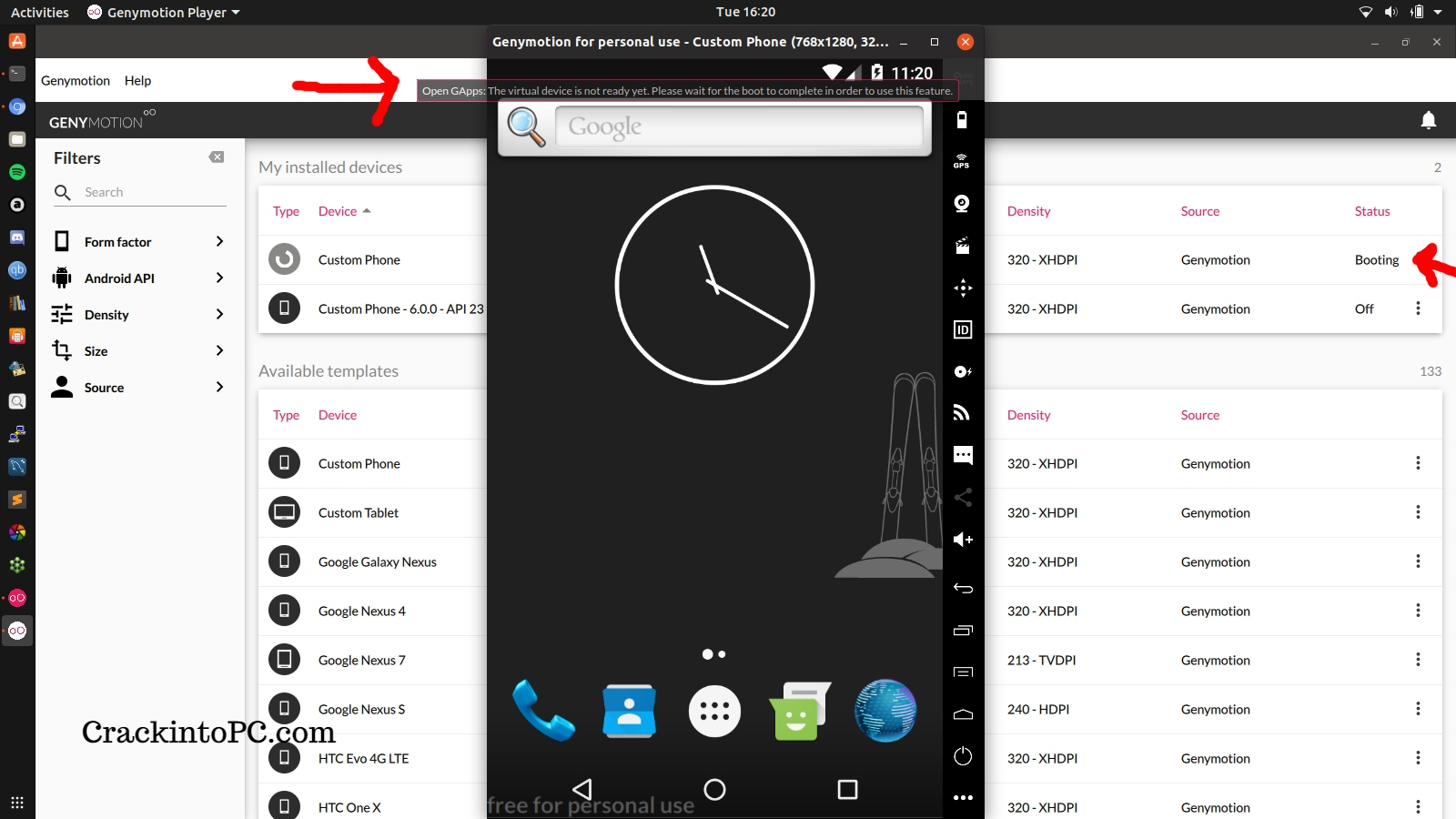Screen dimensions: 1456x819
Task: Open Genymotion Player dropdown in top bar
Action: tap(164, 12)
